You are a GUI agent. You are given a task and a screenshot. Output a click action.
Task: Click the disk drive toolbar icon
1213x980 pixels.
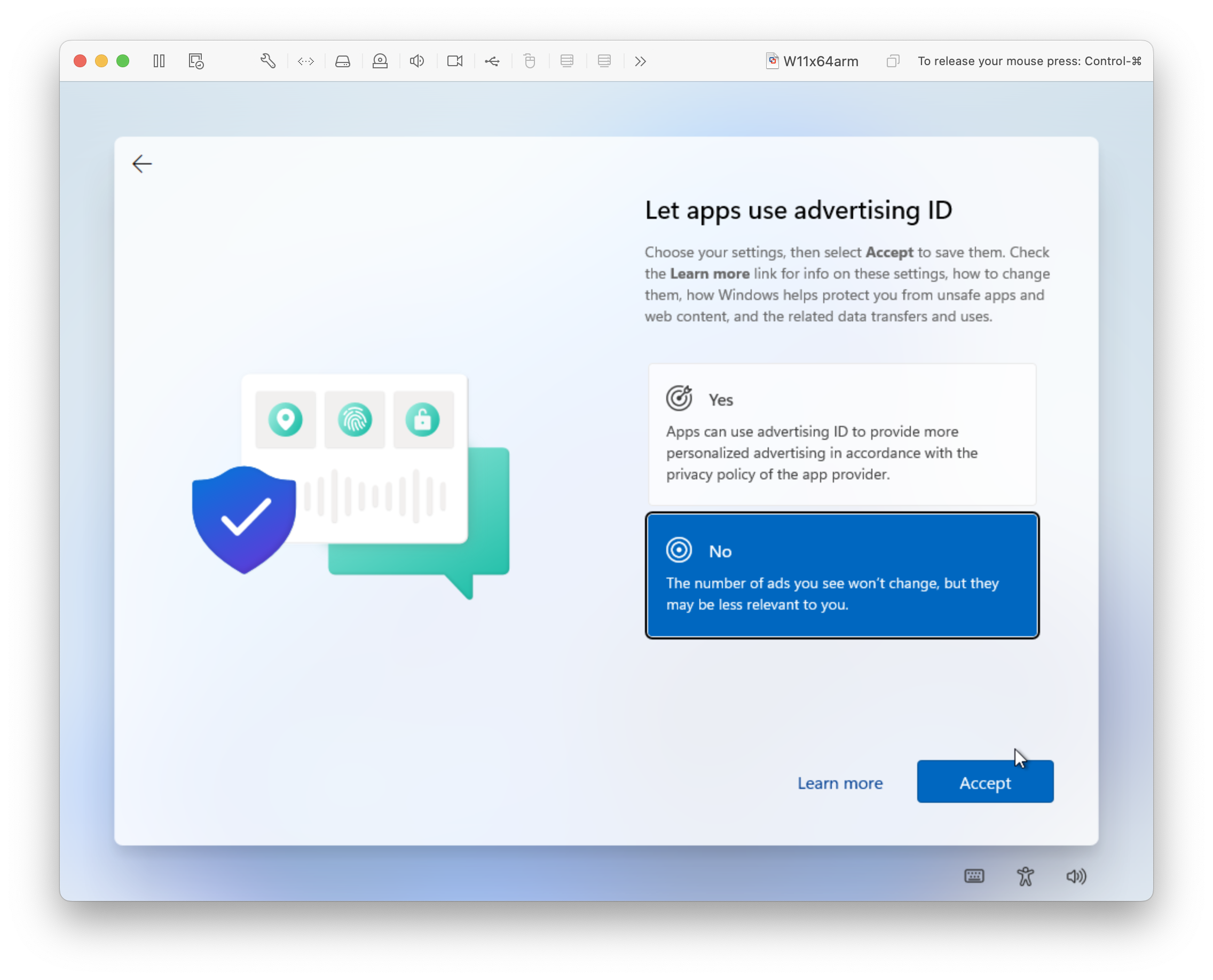(x=343, y=61)
